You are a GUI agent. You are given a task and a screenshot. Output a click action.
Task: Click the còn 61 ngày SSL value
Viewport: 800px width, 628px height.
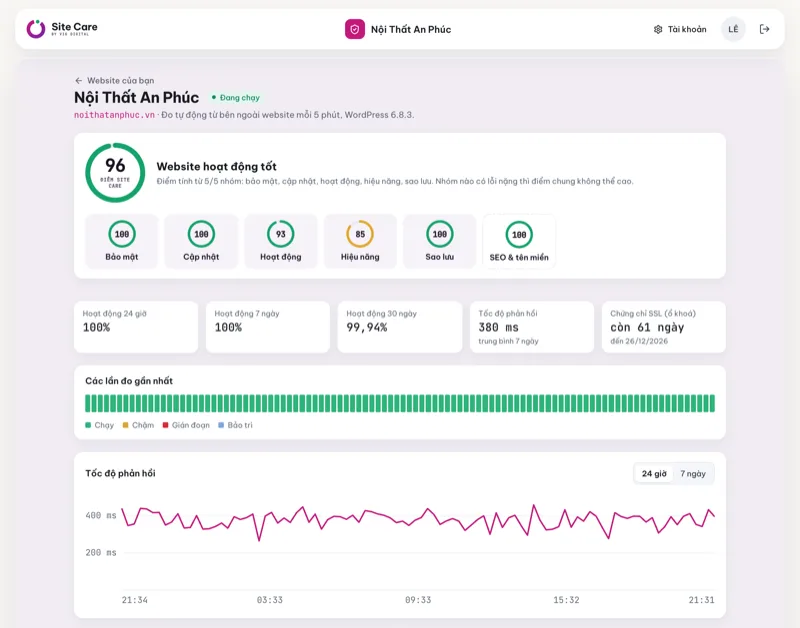point(647,328)
